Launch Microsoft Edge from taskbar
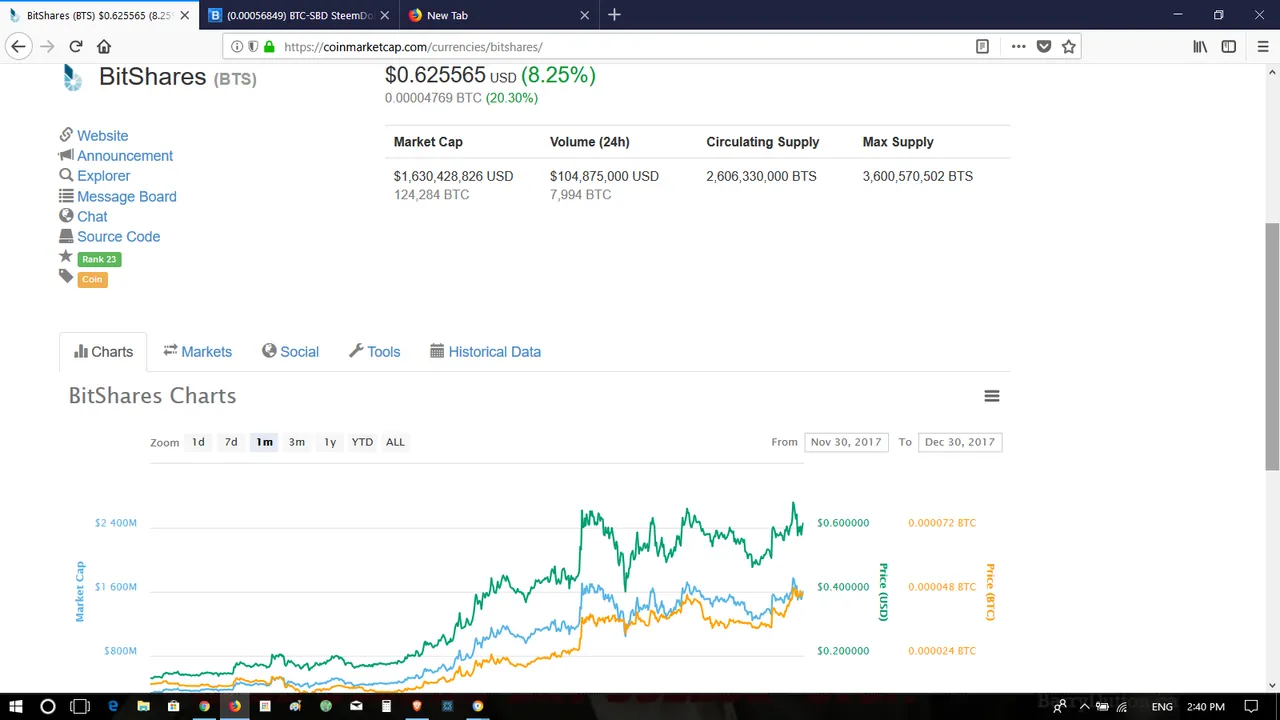The width and height of the screenshot is (1280, 720). click(x=113, y=706)
